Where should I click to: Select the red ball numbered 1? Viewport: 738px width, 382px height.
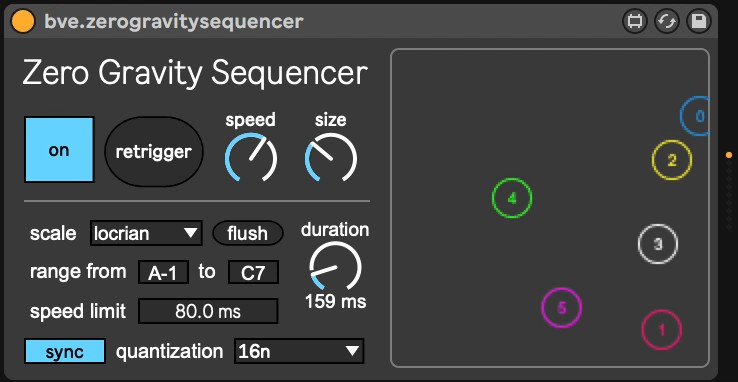click(662, 330)
